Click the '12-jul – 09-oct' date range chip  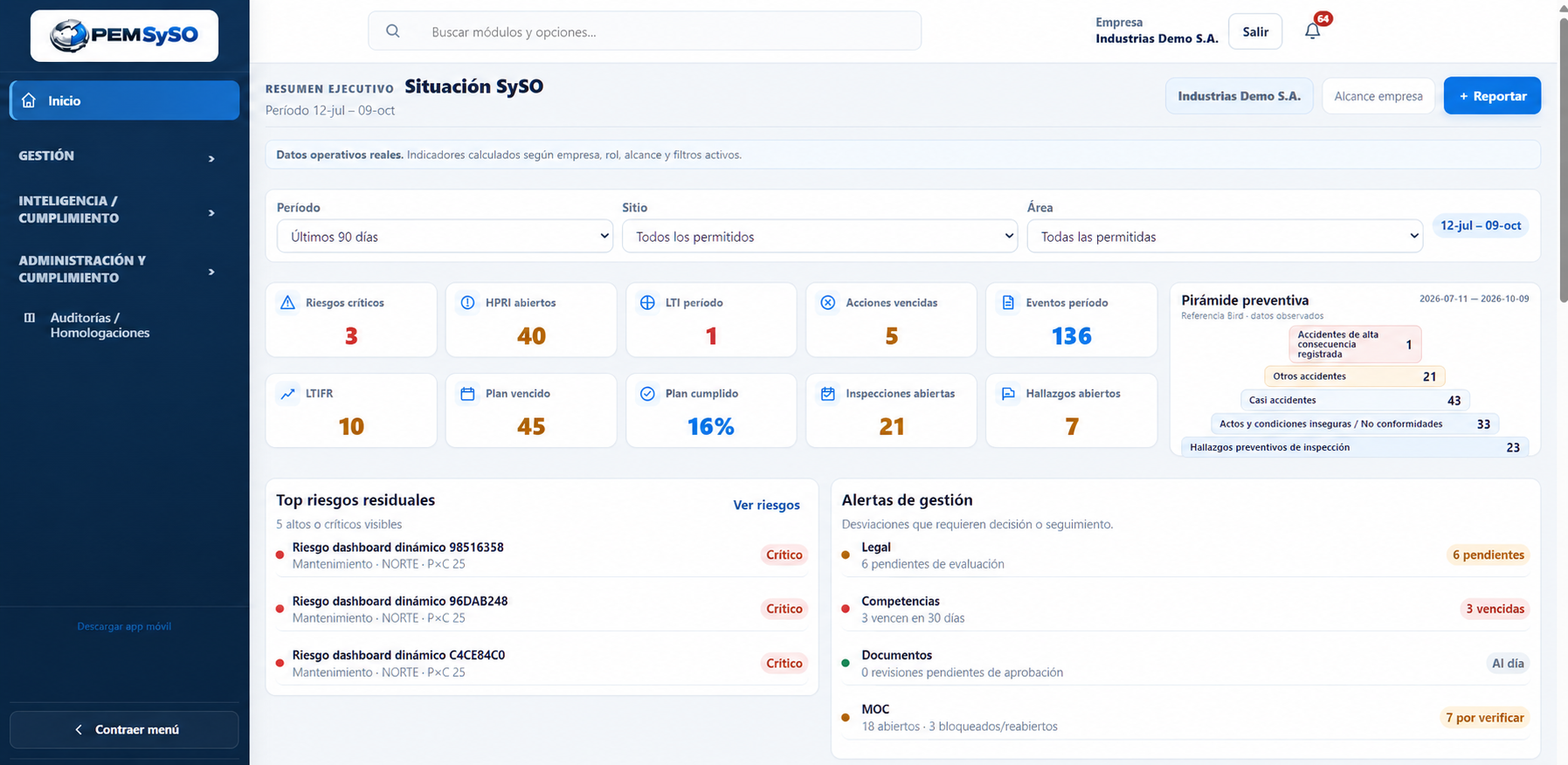click(x=1481, y=225)
